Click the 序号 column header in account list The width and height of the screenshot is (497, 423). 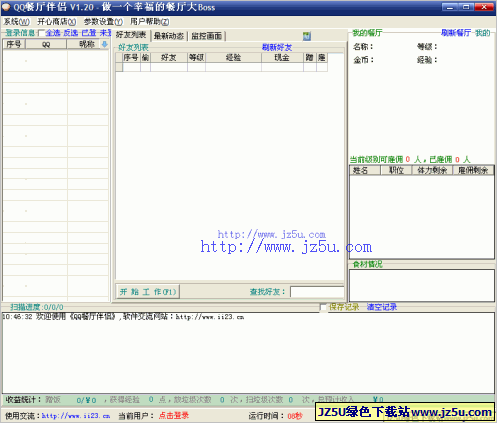(14, 44)
